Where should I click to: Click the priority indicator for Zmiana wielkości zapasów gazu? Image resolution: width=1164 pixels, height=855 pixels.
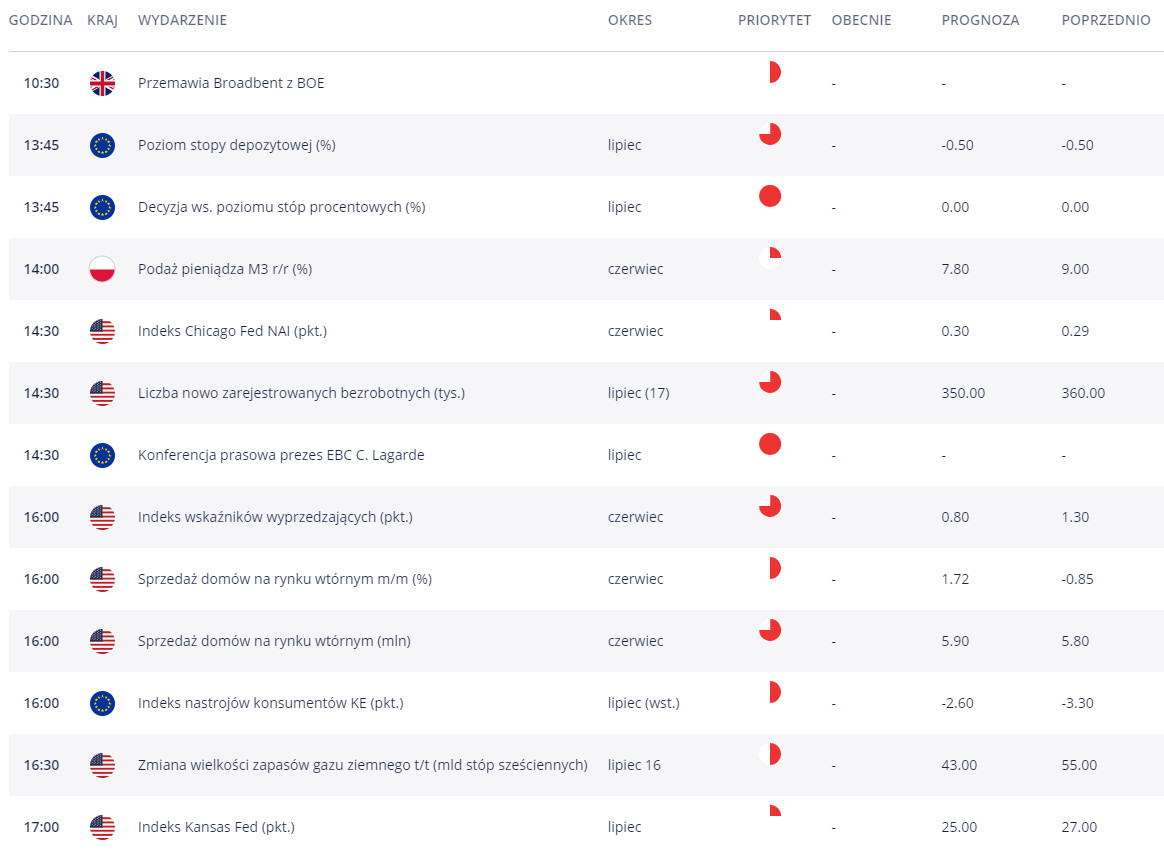771,754
